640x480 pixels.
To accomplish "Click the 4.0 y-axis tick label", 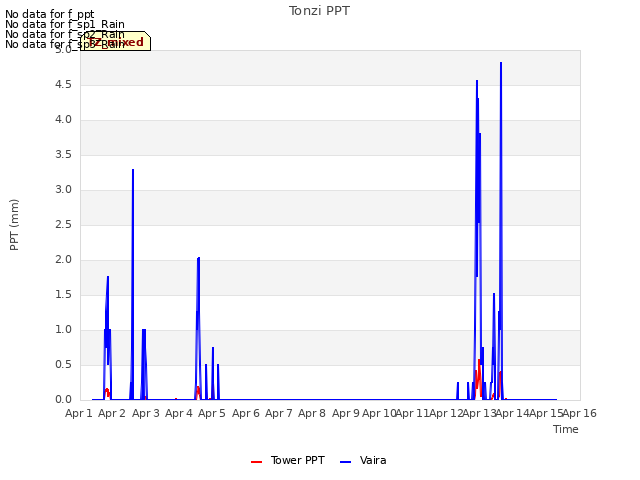I will point(63,120).
